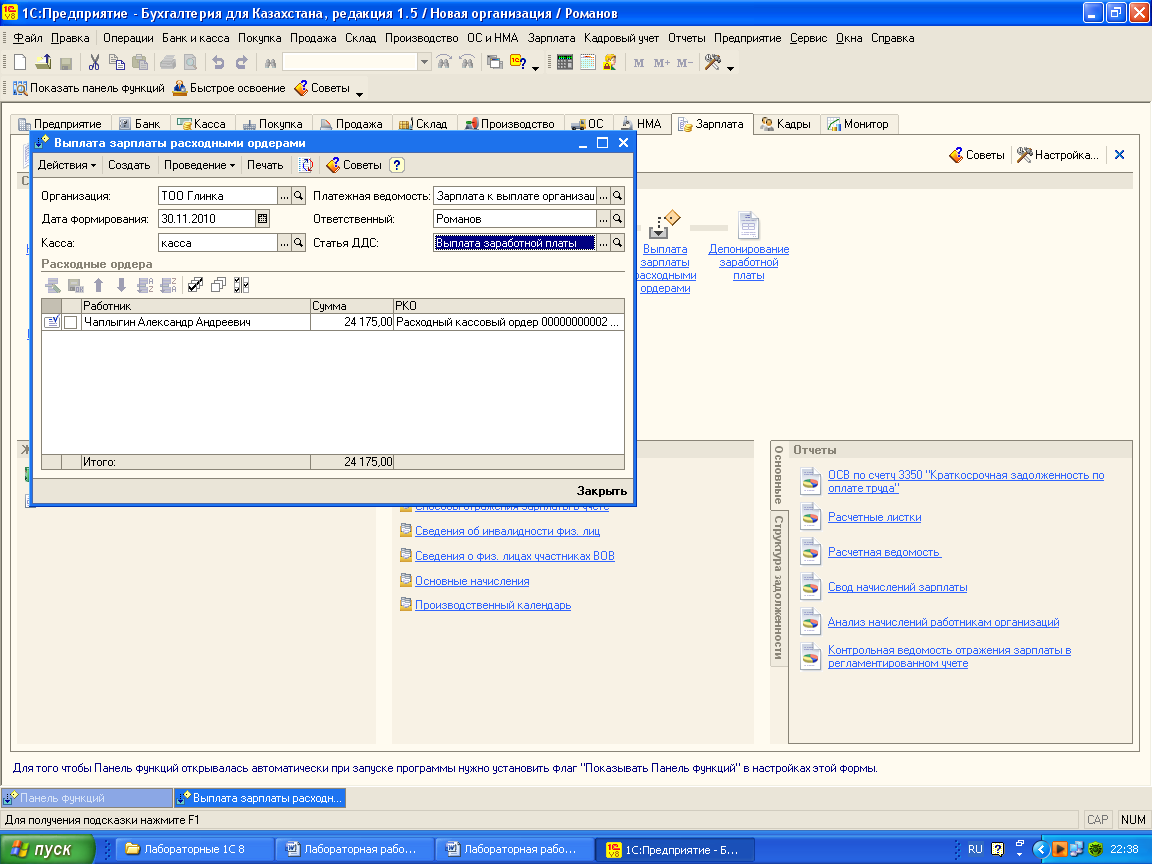
Task: Open the Действия dropdown menu
Action: (67, 165)
